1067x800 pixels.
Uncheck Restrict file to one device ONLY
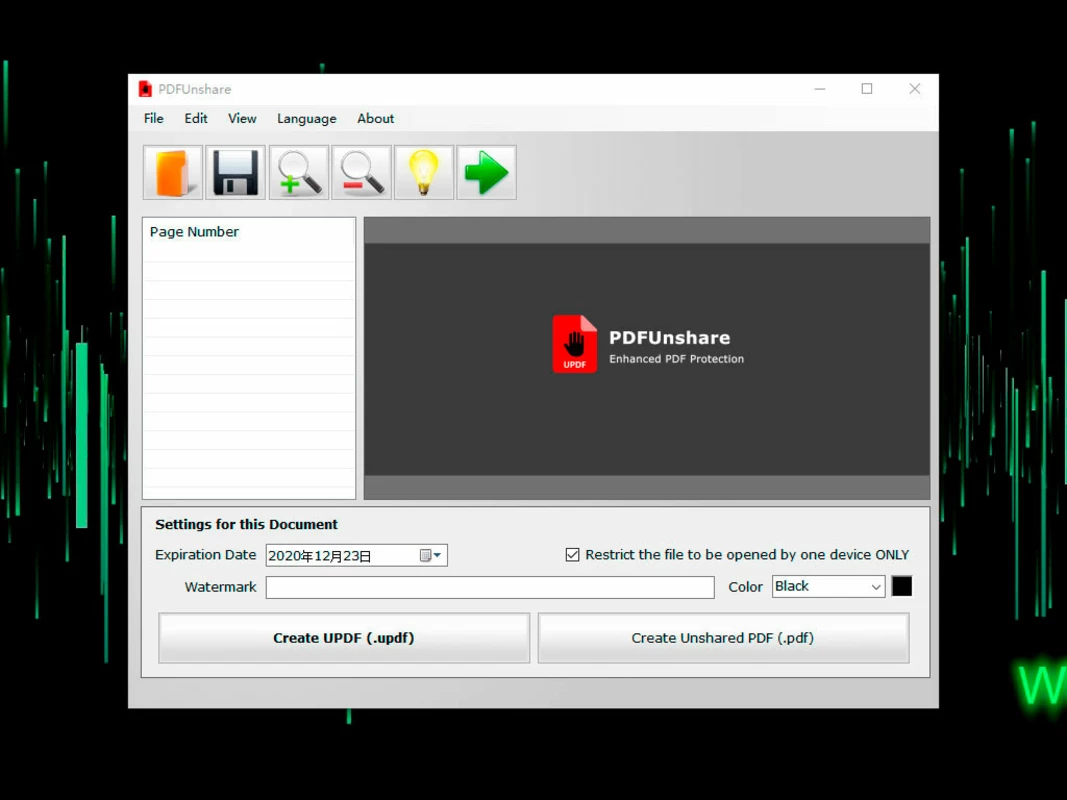click(572, 555)
